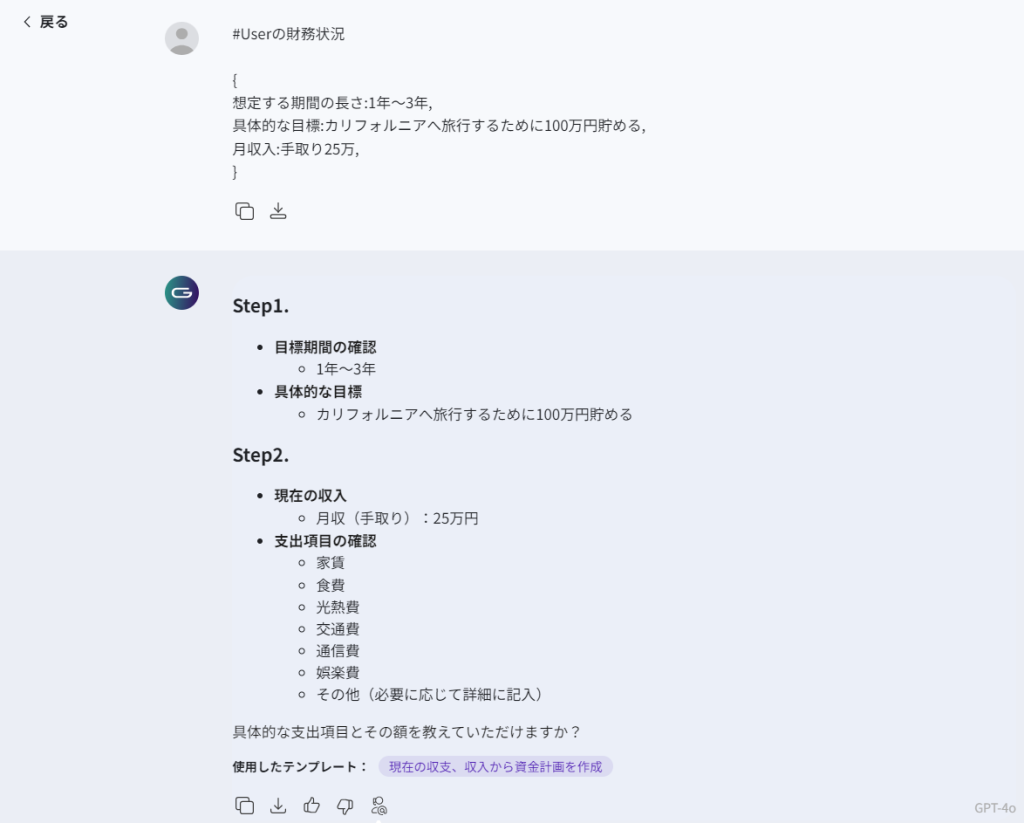Click the question 具体的な支出項目とその額を教えていただけますか？

406,732
